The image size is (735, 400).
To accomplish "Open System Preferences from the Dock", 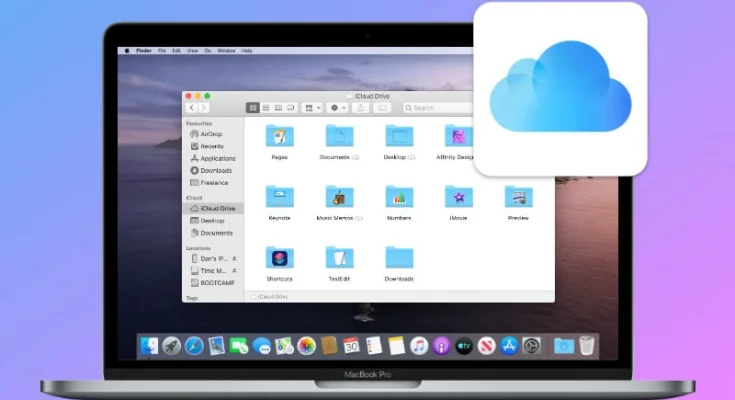I will point(532,346).
